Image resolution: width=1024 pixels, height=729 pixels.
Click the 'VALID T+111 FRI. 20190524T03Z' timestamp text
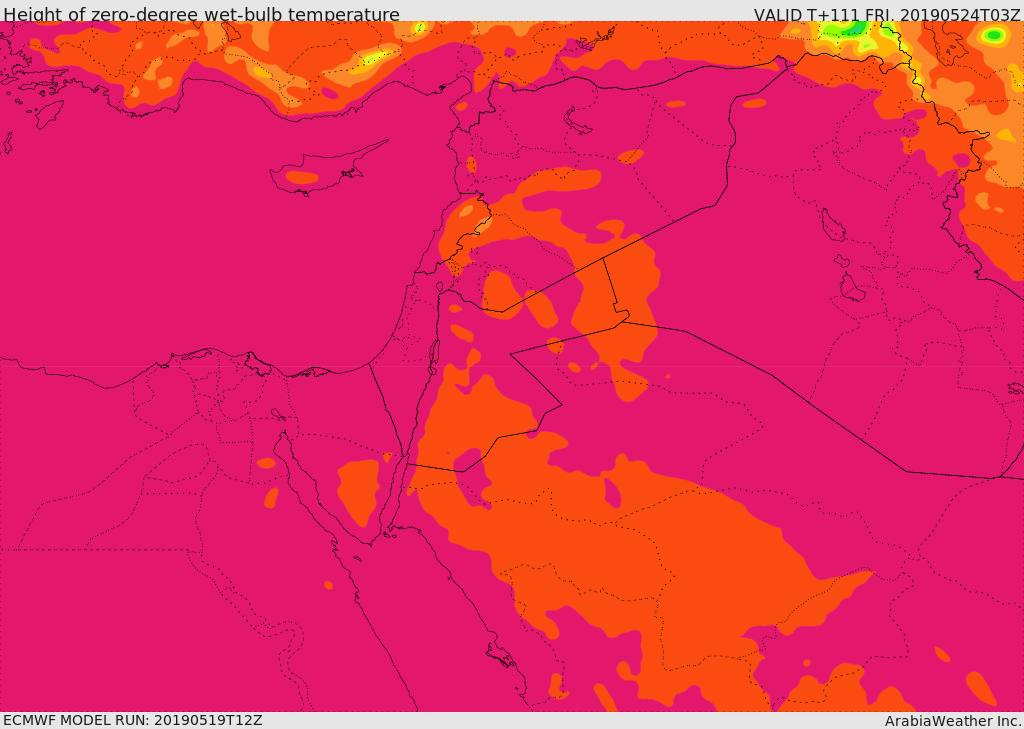[887, 14]
